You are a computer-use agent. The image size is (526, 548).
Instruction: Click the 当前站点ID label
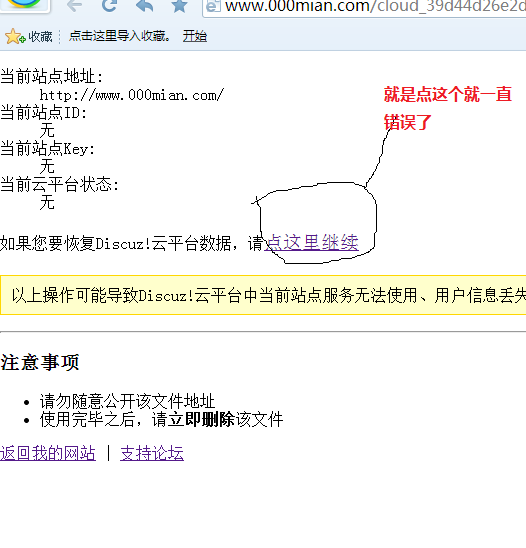coord(44,113)
